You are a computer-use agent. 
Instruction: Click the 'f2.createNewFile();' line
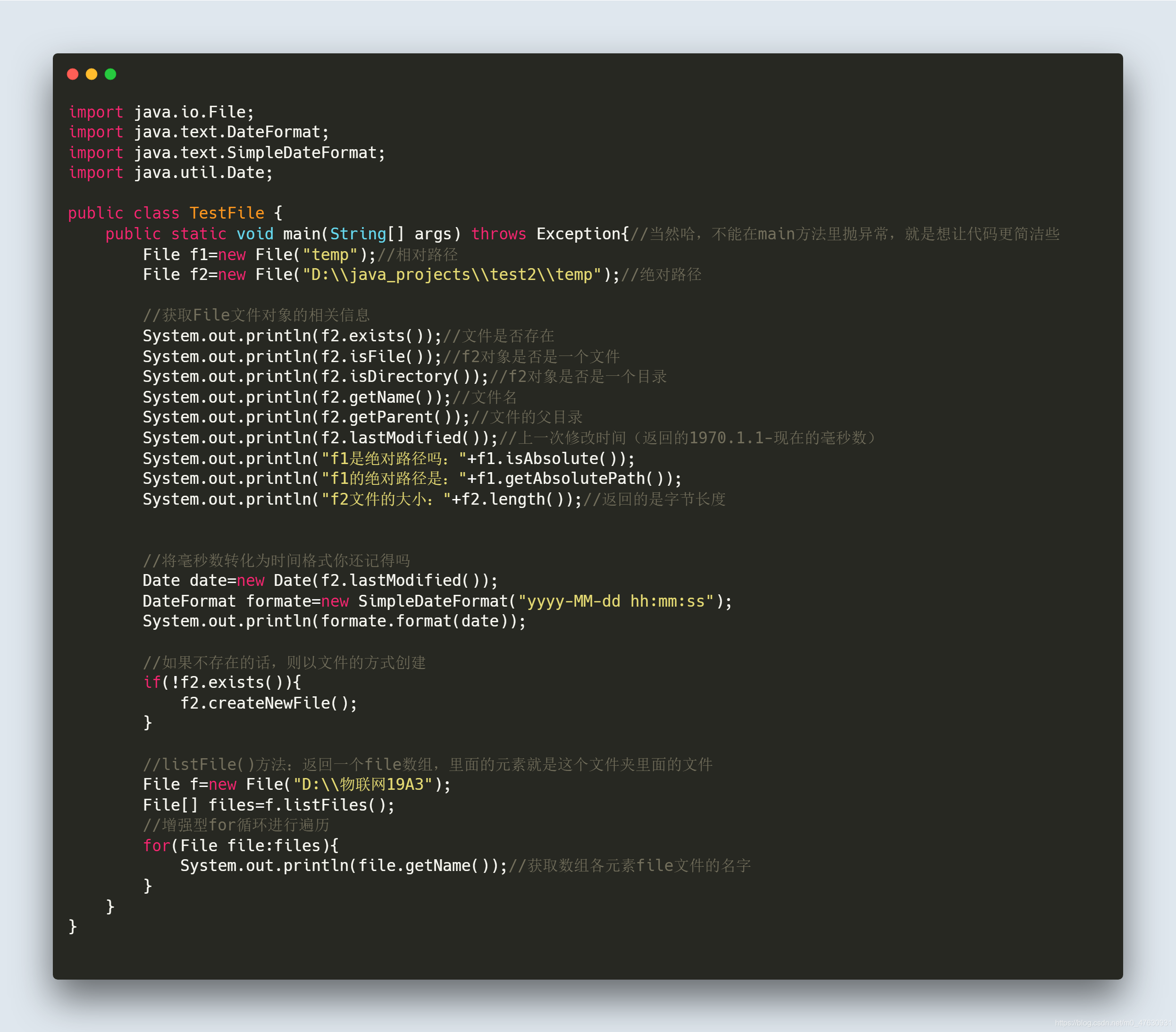[269, 703]
